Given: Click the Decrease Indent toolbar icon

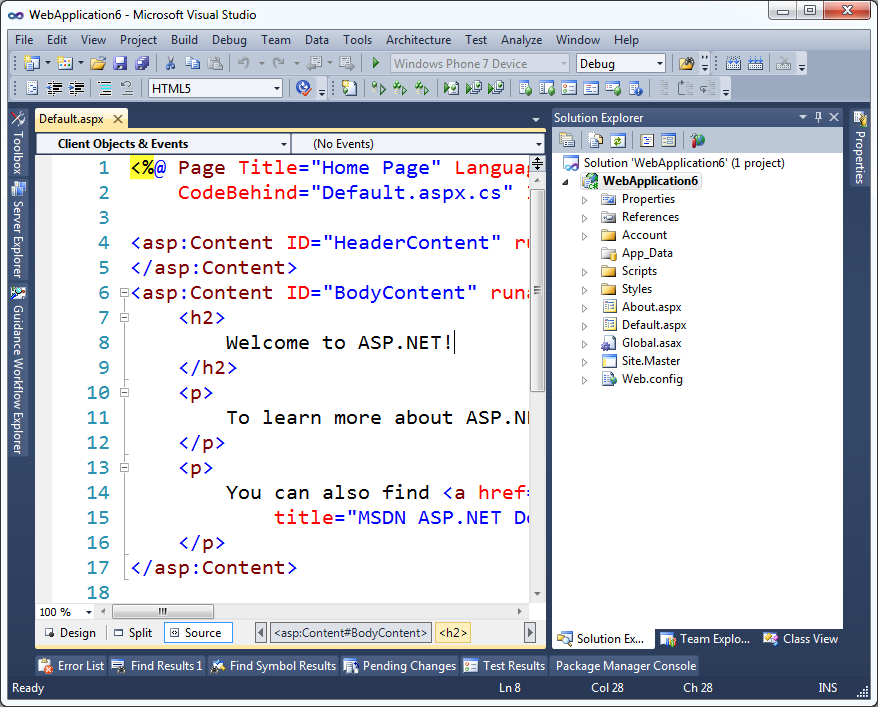Looking at the screenshot, I should point(54,88).
